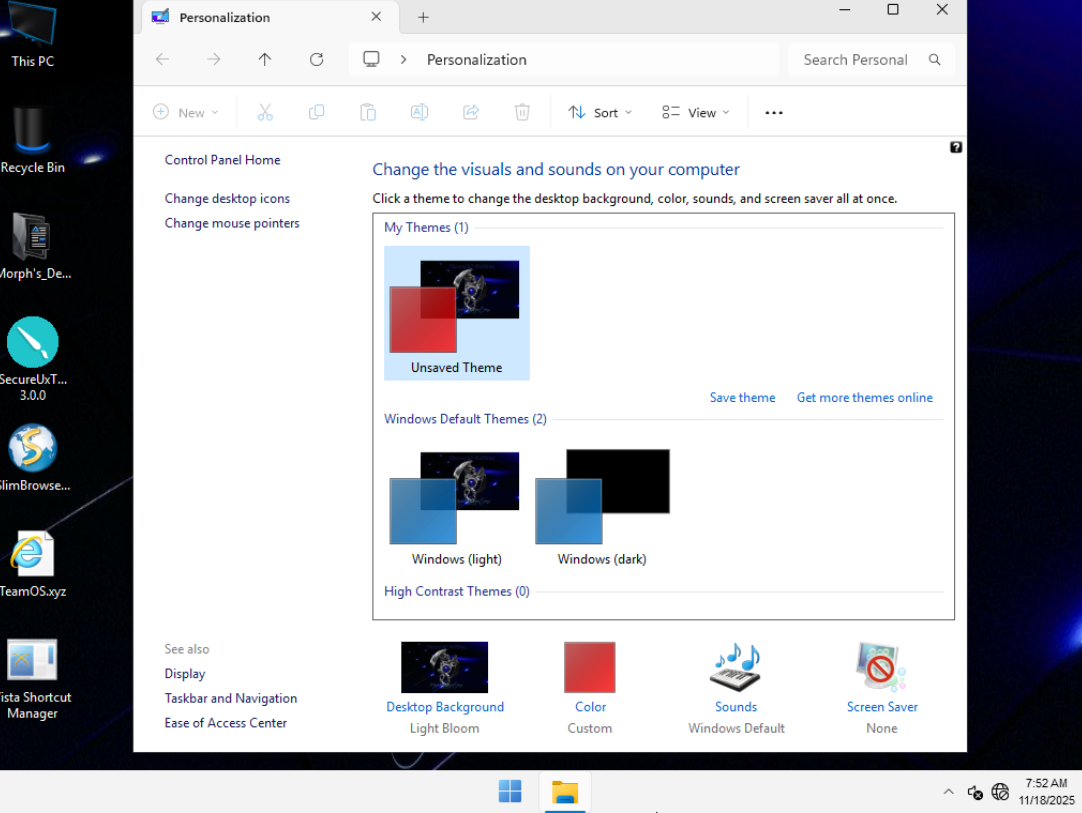This screenshot has width=1082, height=813.
Task: Add a new tab with plus button
Action: (423, 17)
